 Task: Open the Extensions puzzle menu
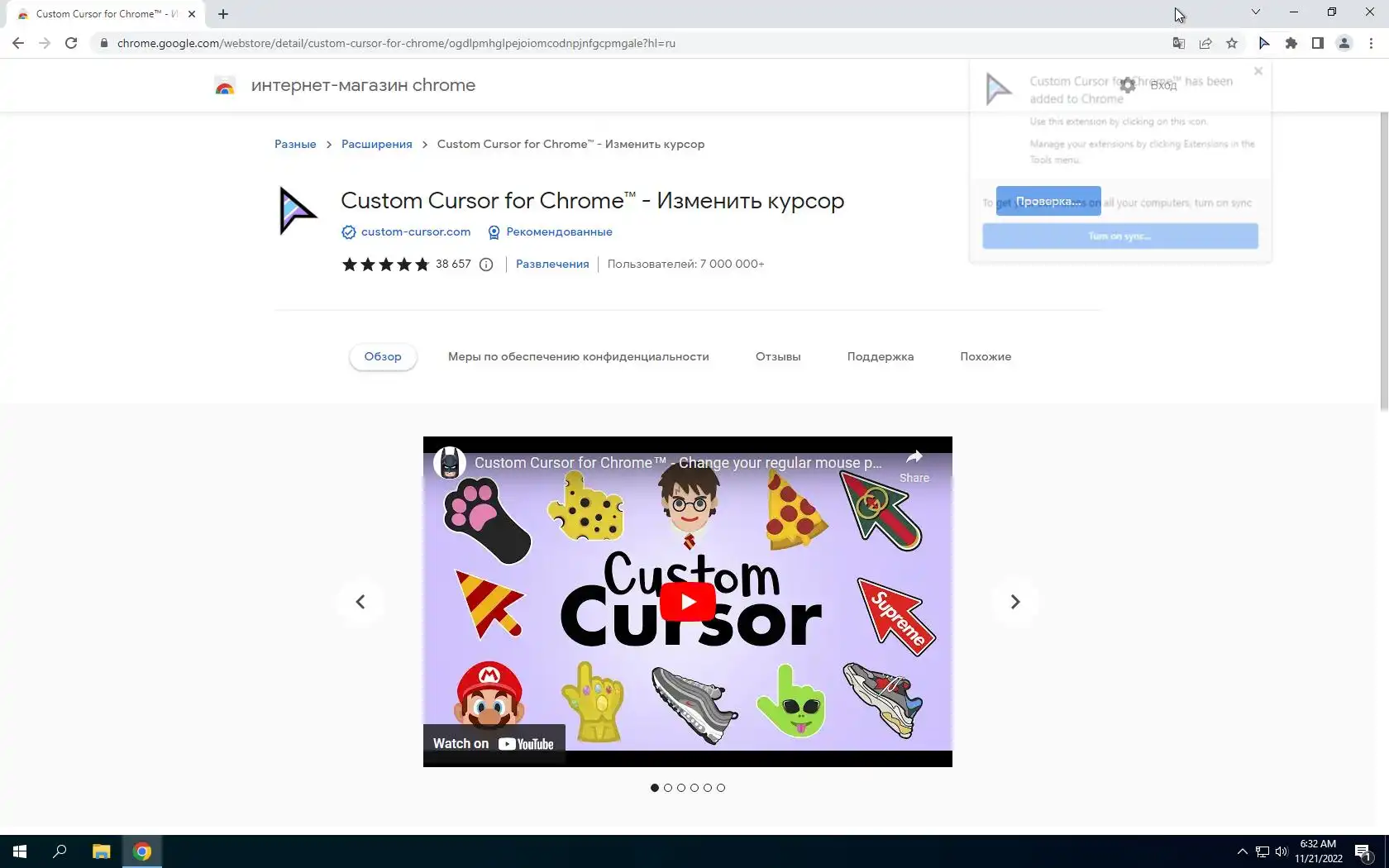coord(1291,43)
